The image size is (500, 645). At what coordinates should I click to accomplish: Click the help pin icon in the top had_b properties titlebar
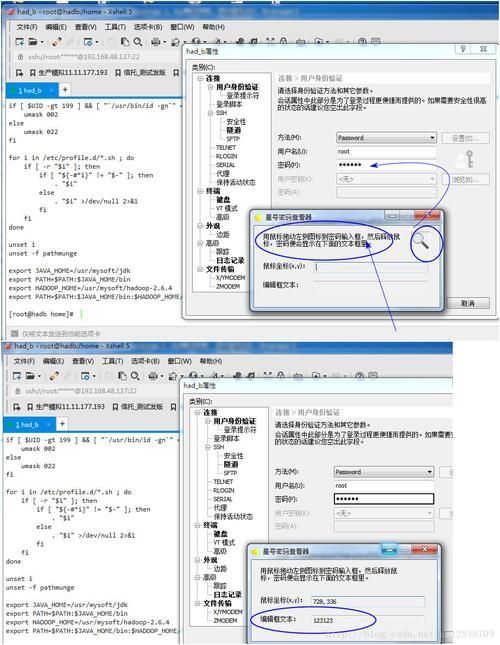(x=463, y=49)
